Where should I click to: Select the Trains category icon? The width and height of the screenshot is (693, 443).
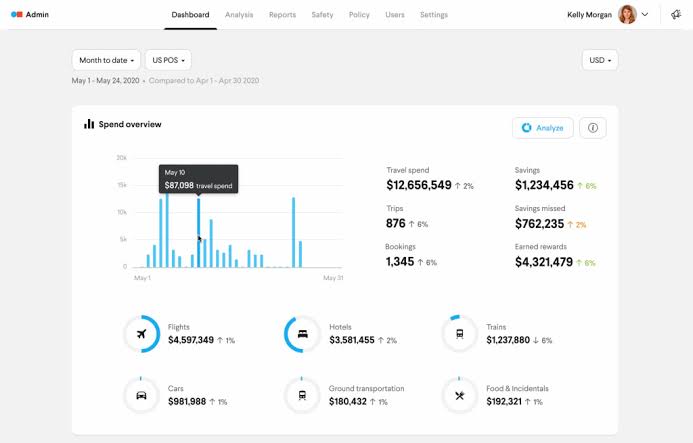click(460, 334)
